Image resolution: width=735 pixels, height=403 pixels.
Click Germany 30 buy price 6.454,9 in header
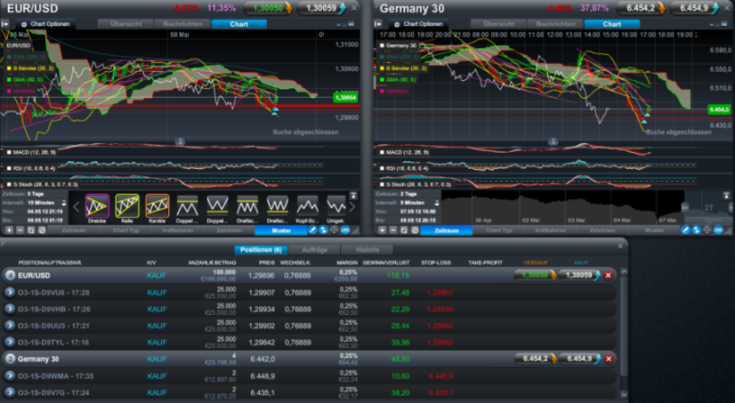click(694, 8)
